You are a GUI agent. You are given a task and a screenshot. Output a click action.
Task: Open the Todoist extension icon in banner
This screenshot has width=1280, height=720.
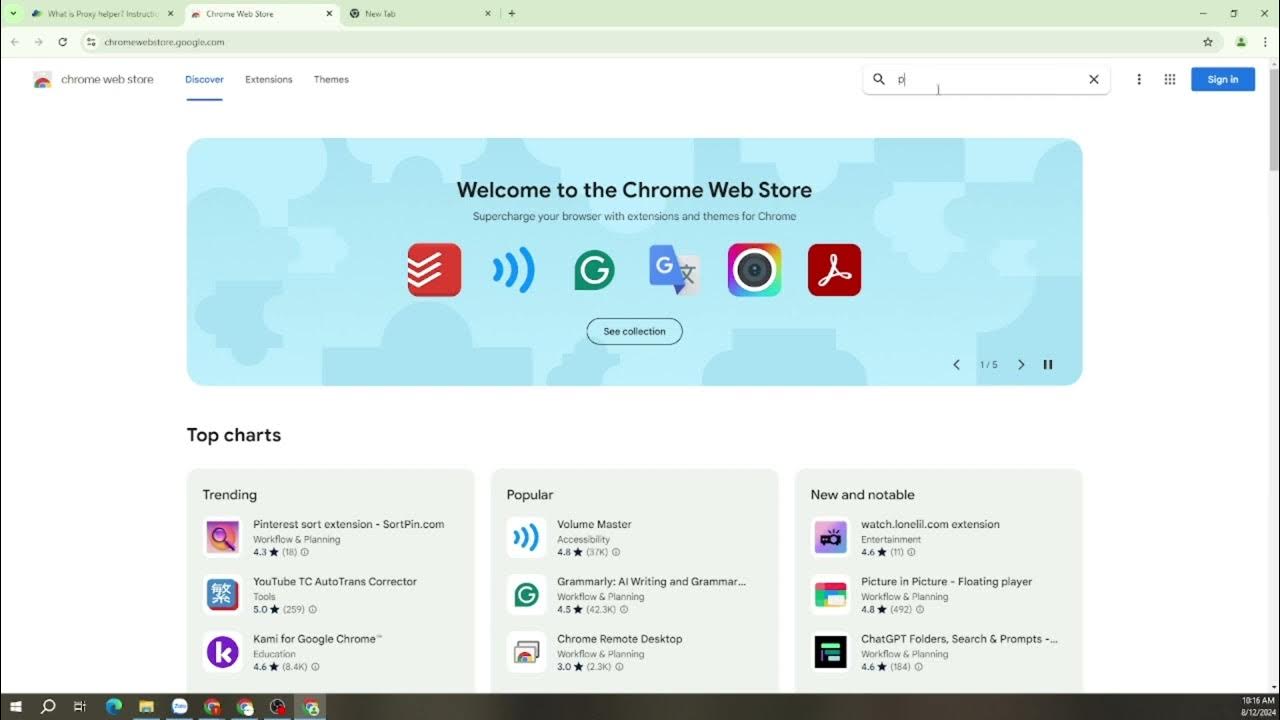[434, 270]
